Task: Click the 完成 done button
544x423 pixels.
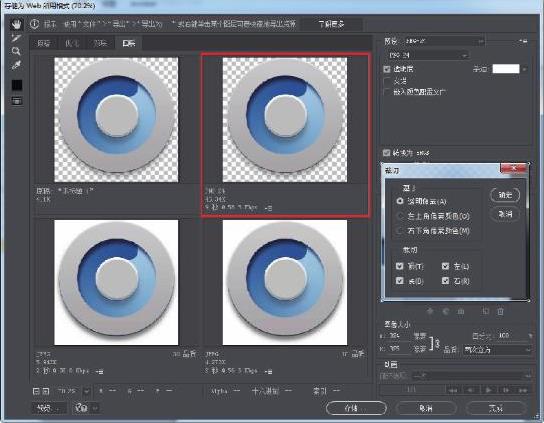Action: tap(495, 408)
